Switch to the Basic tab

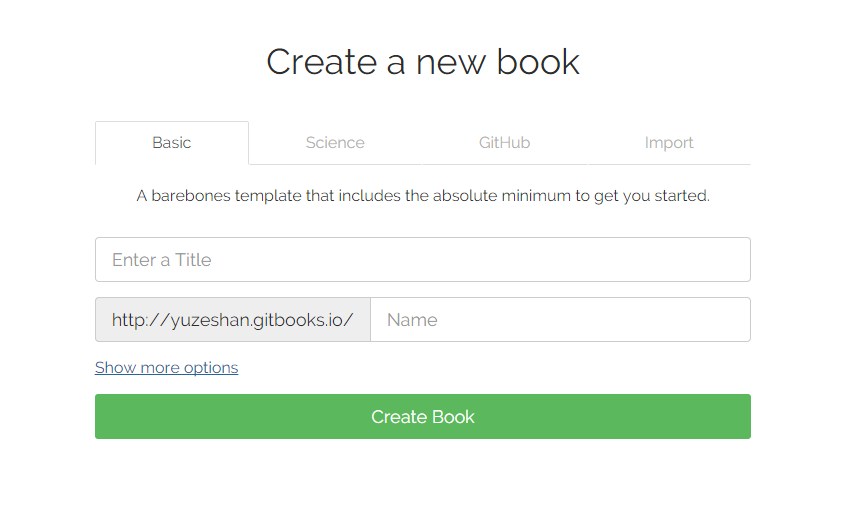(171, 143)
